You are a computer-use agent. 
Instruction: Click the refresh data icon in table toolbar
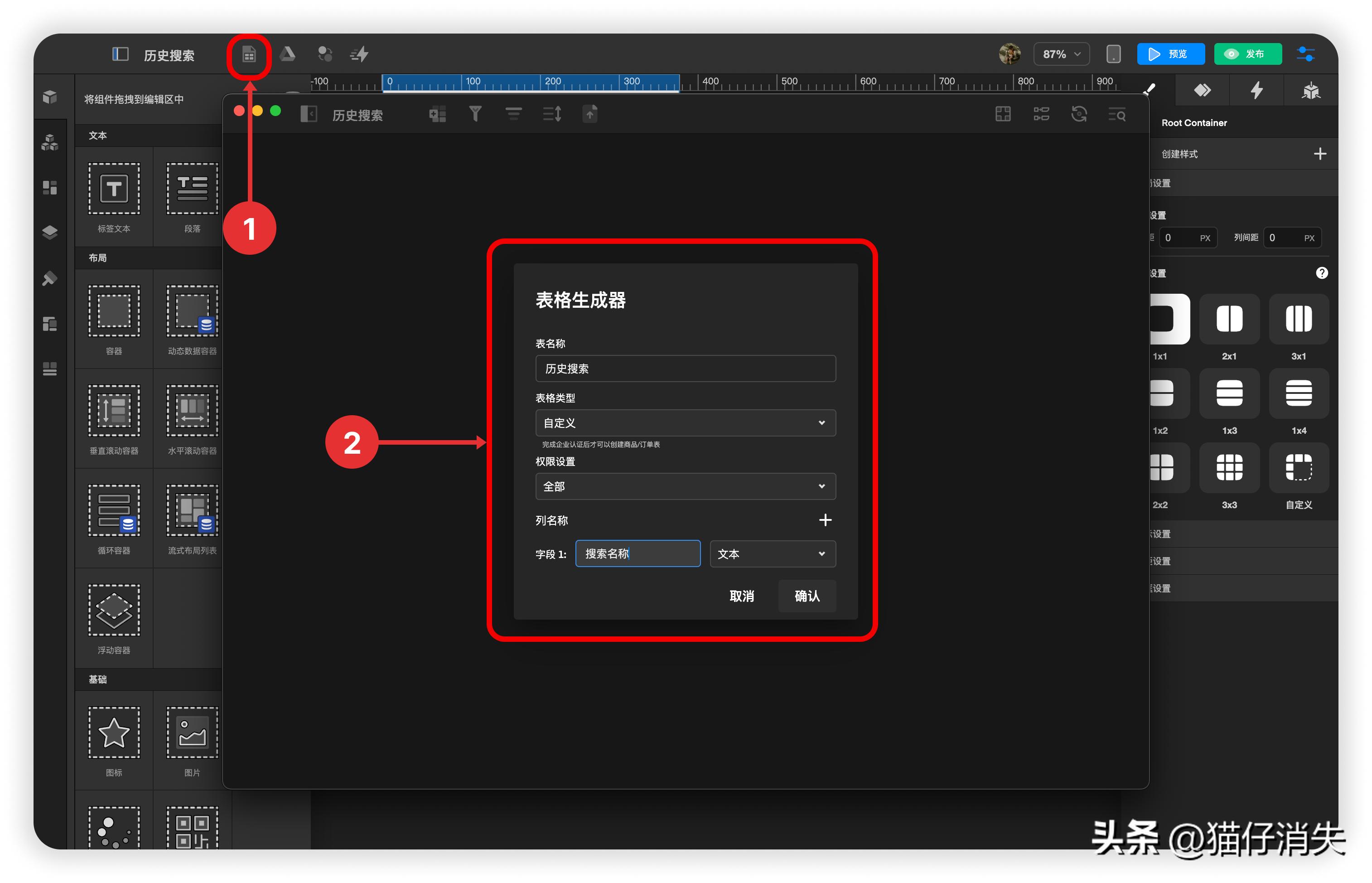(x=1079, y=114)
